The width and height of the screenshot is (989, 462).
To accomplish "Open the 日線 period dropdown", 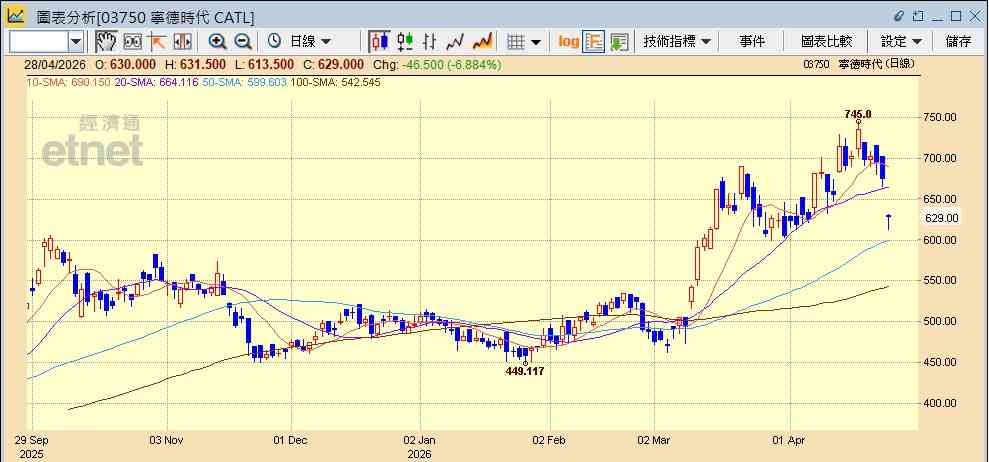I will [x=310, y=42].
